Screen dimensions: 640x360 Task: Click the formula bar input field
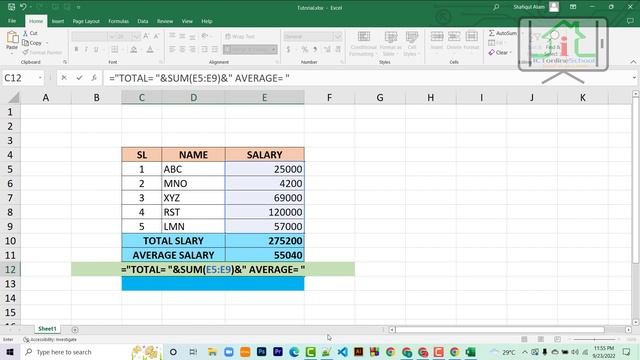(367, 78)
